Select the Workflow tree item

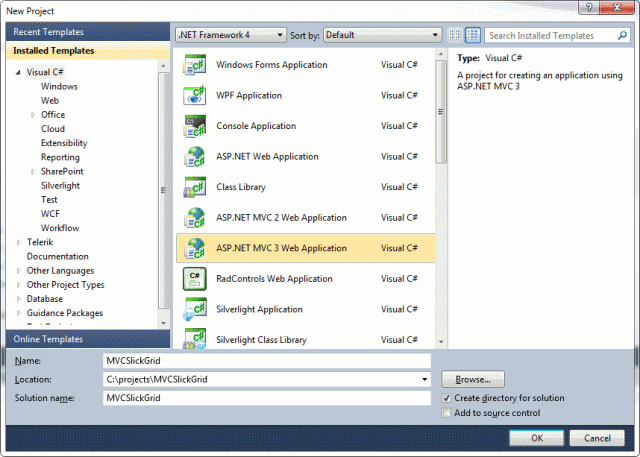point(60,228)
